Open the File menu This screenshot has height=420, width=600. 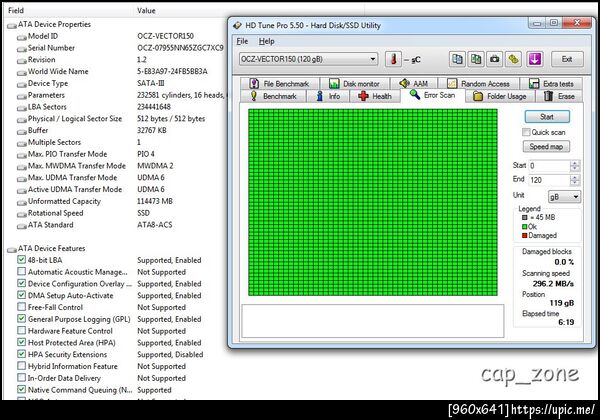pyautogui.click(x=242, y=41)
